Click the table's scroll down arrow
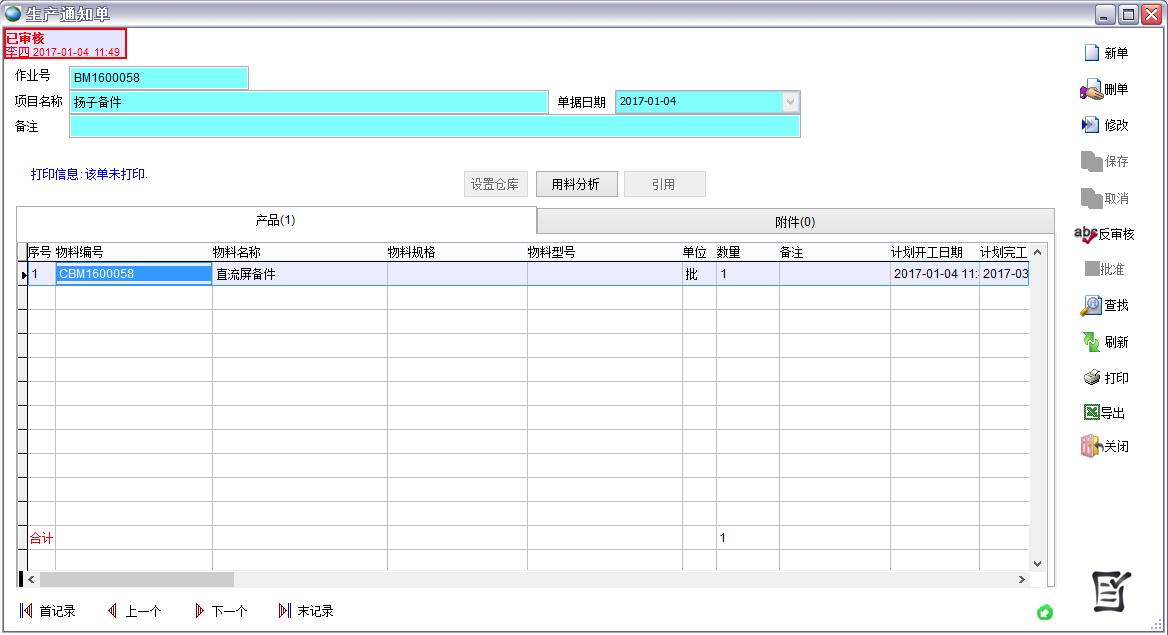Image resolution: width=1168 pixels, height=635 pixels. 1036,564
